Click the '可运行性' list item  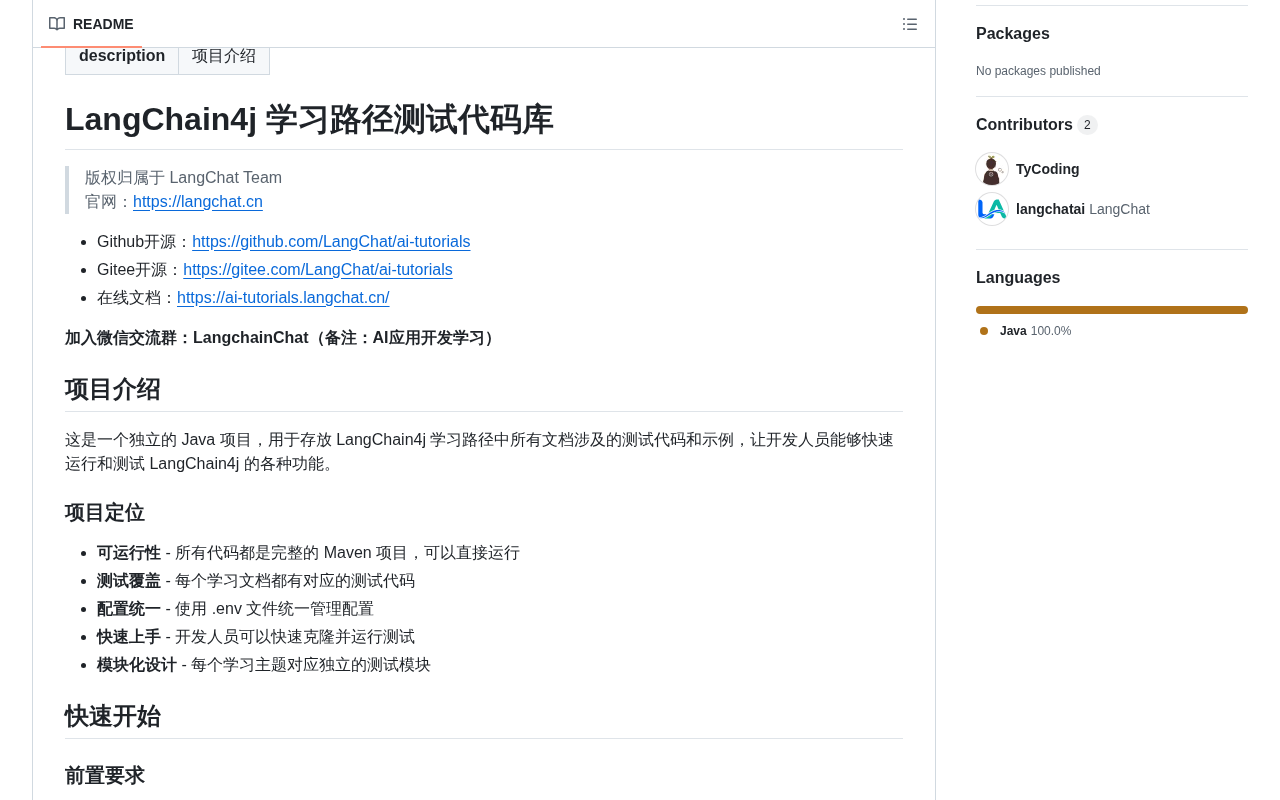pyautogui.click(x=308, y=553)
